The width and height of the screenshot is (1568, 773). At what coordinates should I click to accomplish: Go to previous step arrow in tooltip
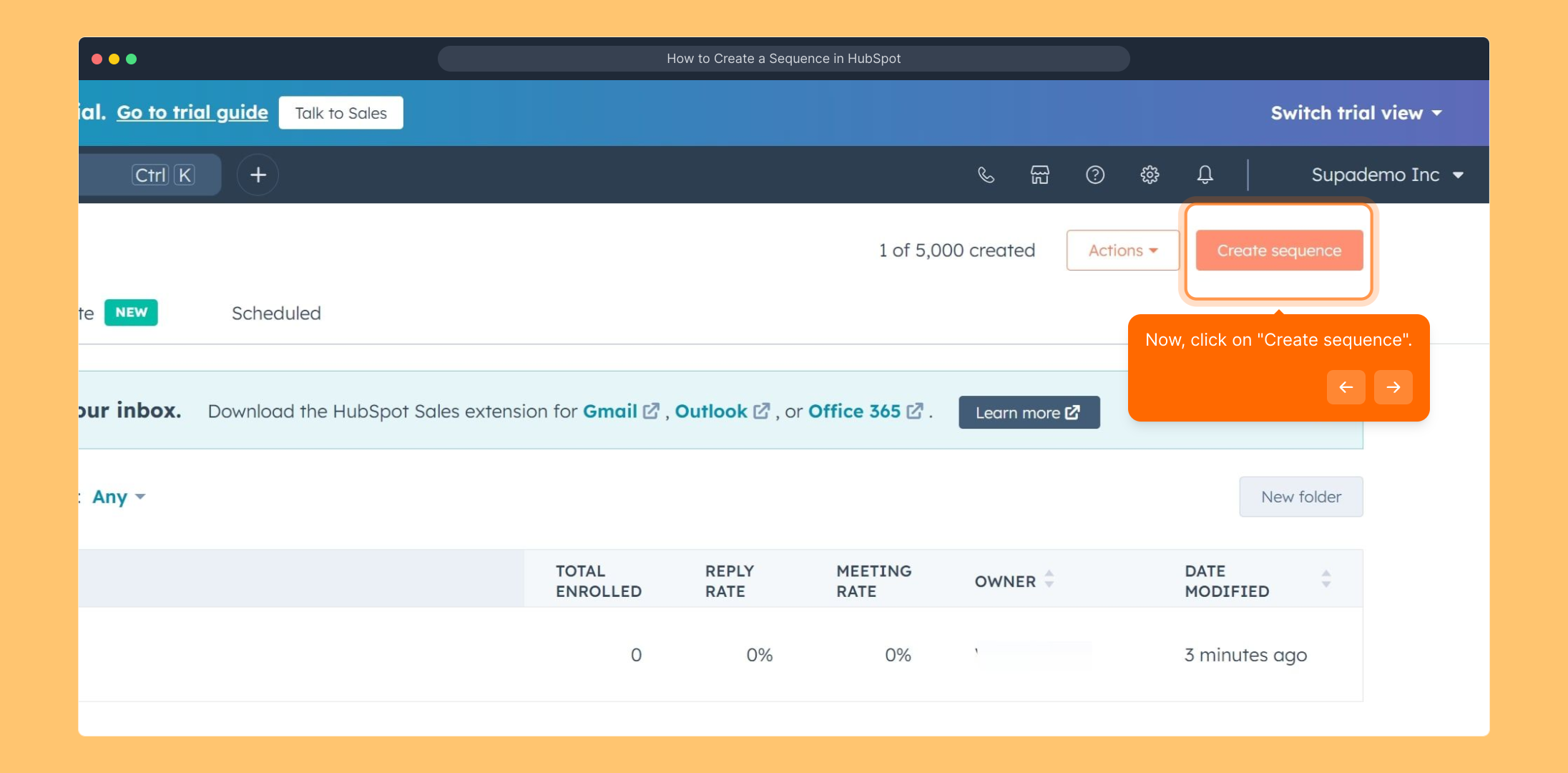[x=1346, y=387]
